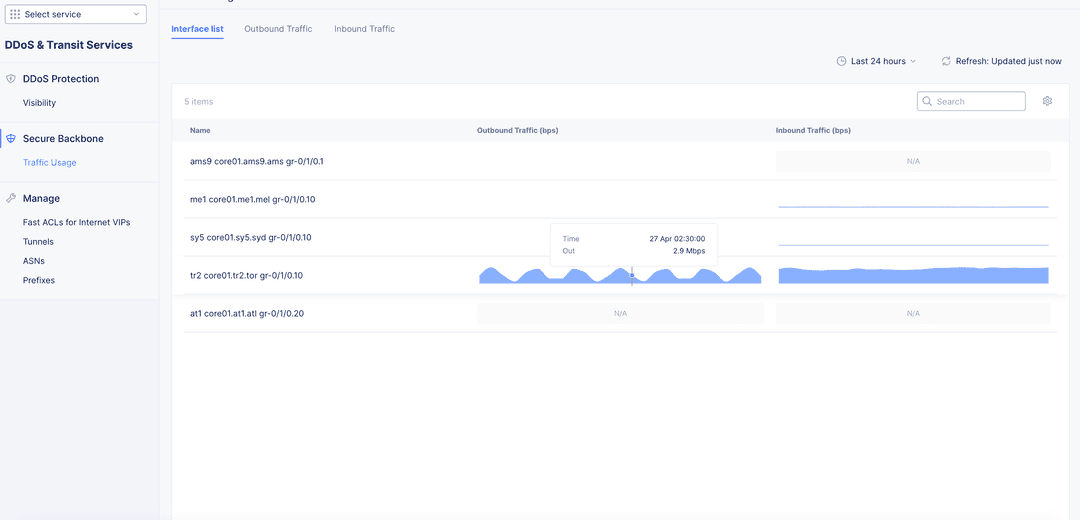Open the DDoS Protection section

pos(61,79)
